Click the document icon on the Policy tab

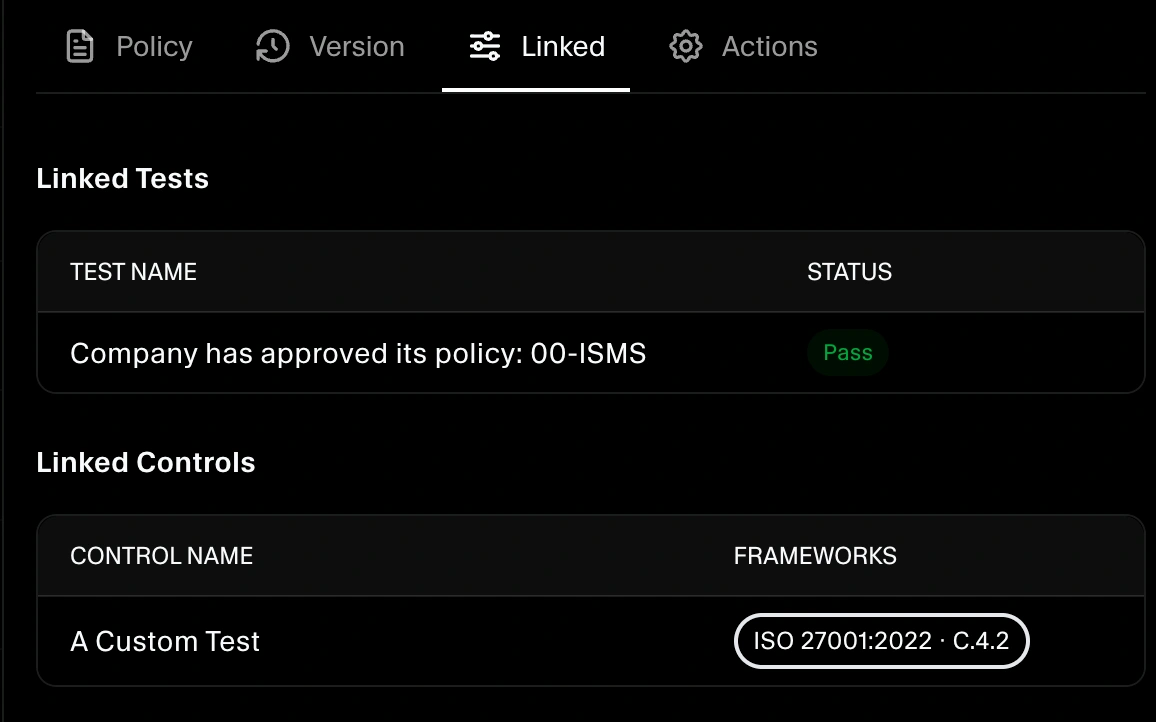click(80, 45)
